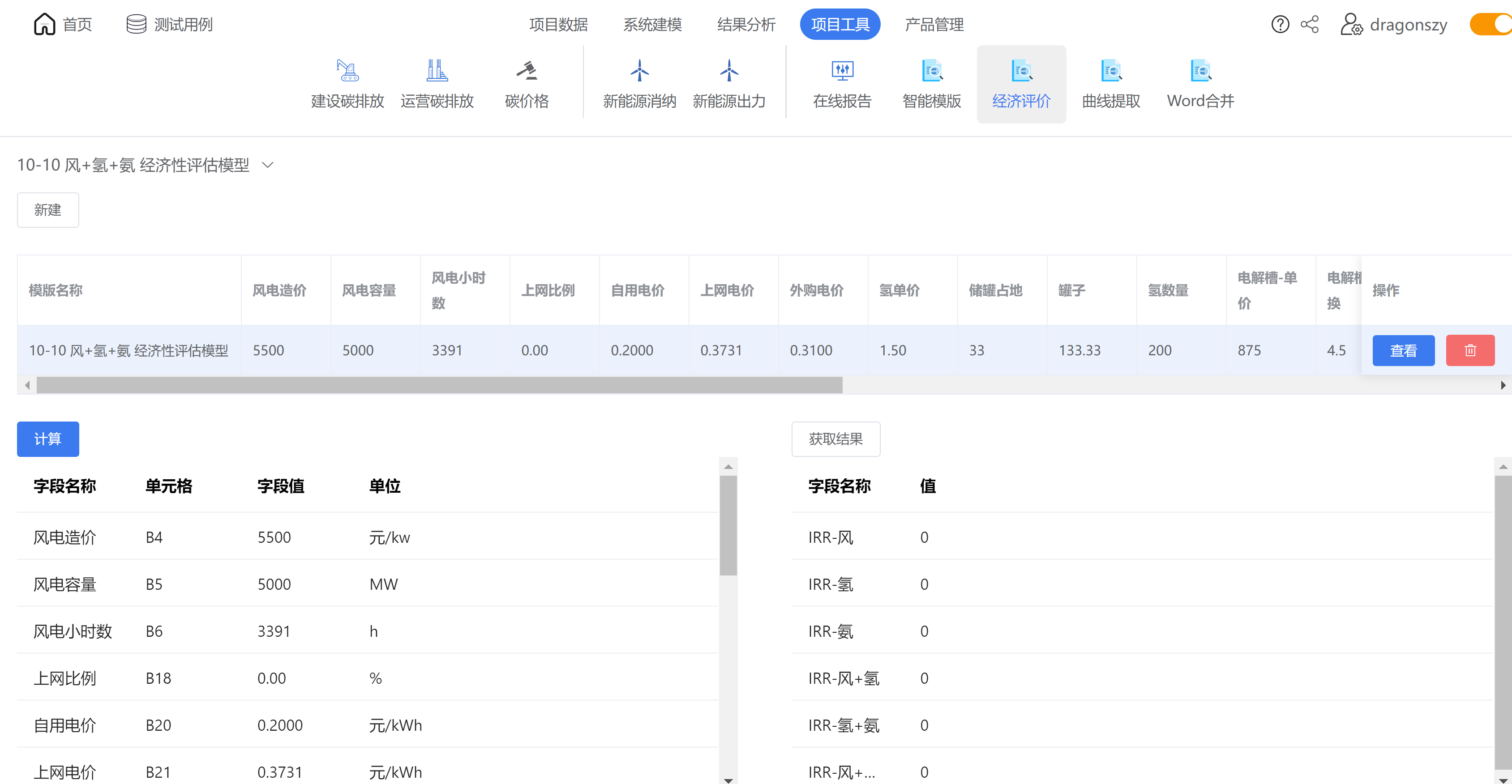Image resolution: width=1512 pixels, height=784 pixels.
Task: Expand the 经济性评估模型 model dropdown
Action: click(x=268, y=165)
